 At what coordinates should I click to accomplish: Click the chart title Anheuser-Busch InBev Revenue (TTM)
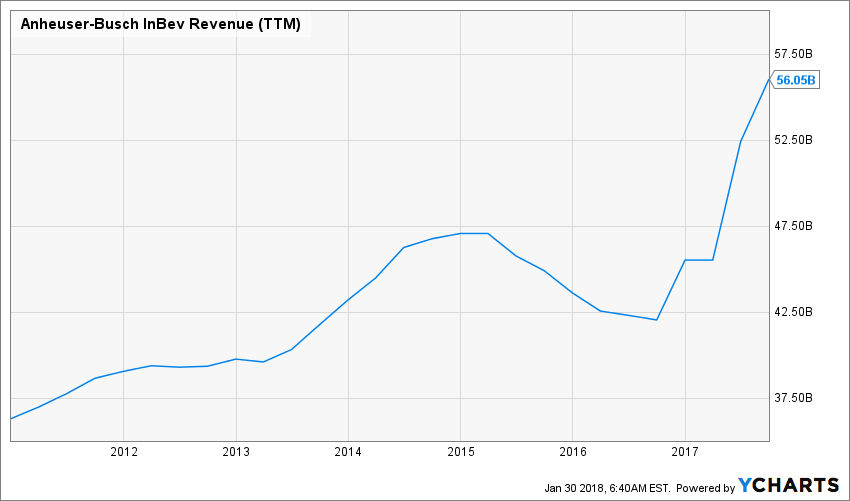(x=160, y=24)
